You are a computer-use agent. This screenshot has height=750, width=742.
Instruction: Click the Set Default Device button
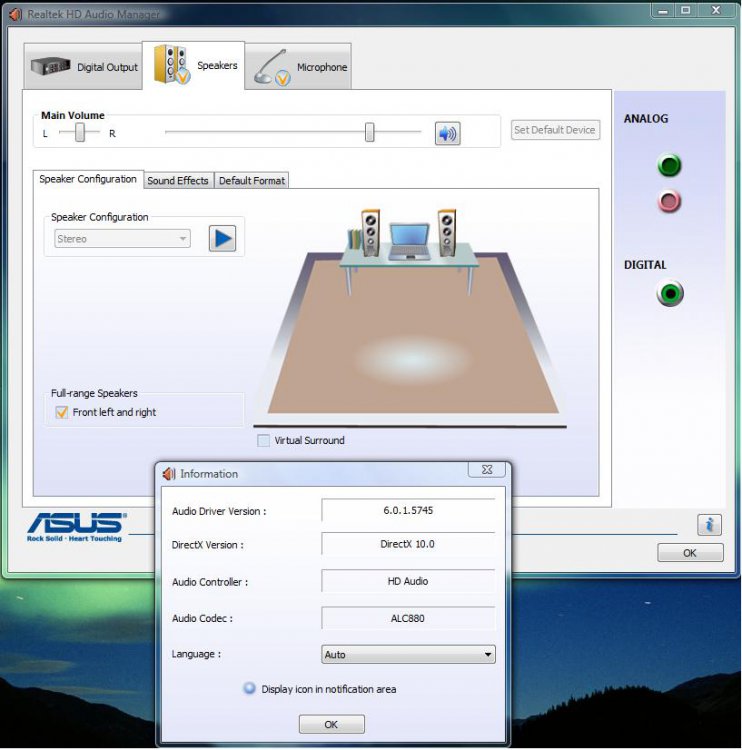tap(555, 130)
